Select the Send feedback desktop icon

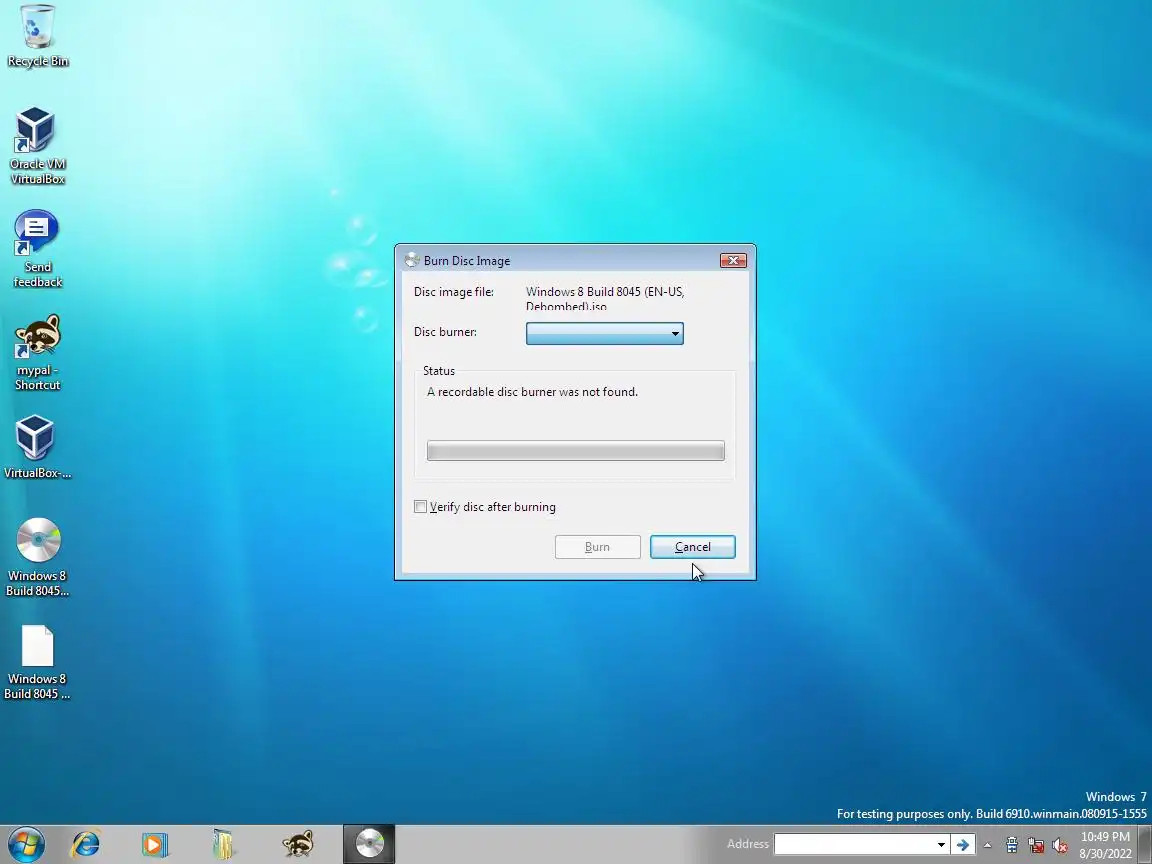coord(37,248)
